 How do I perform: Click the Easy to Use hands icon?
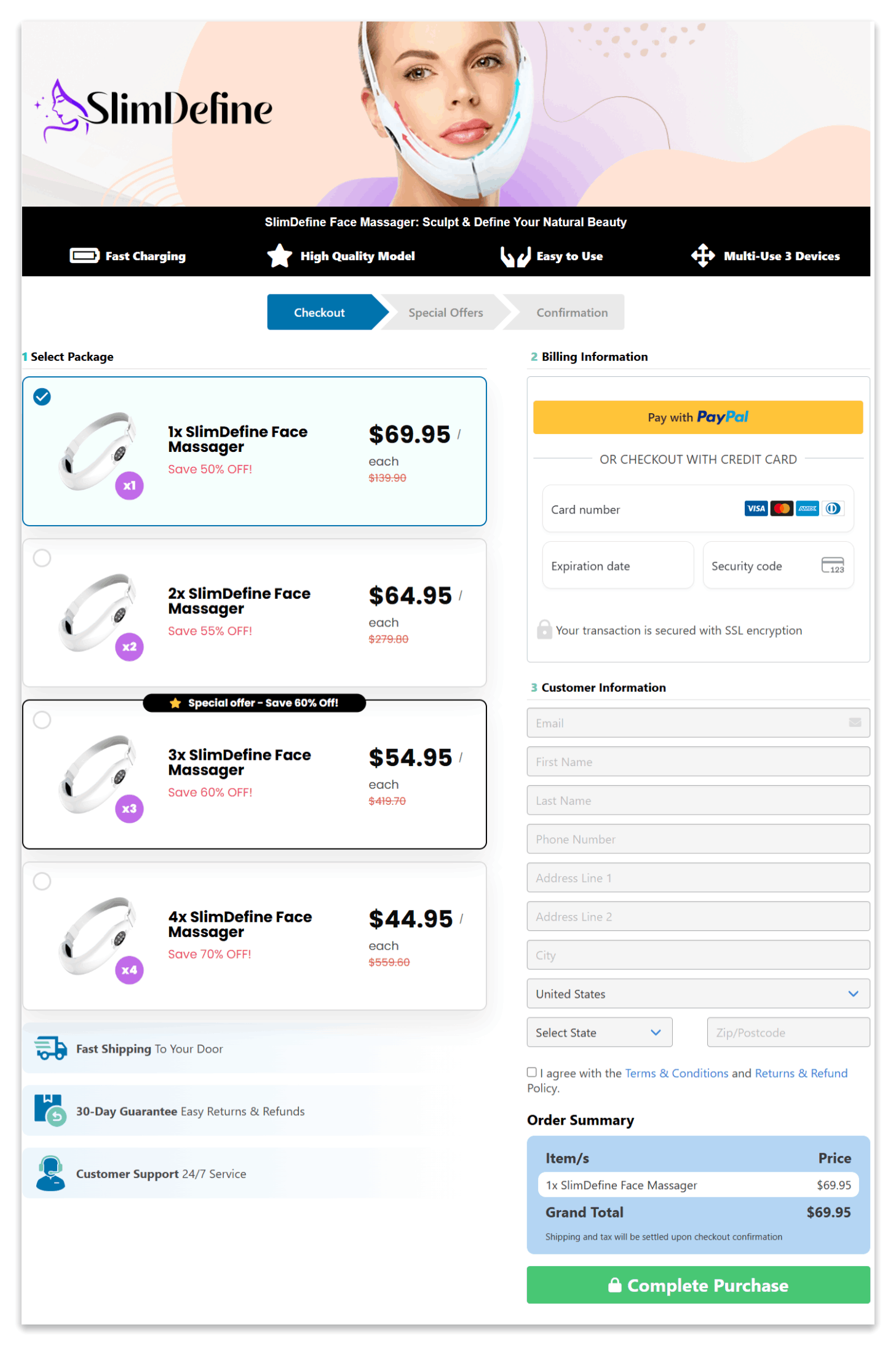pos(515,256)
